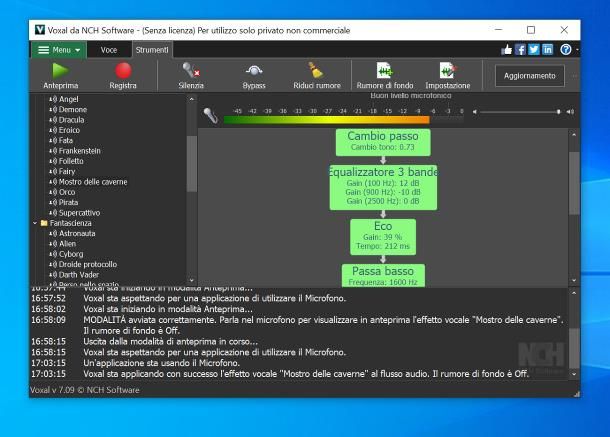Open the Menu dropdown button
The image size is (610, 437).
click(59, 50)
